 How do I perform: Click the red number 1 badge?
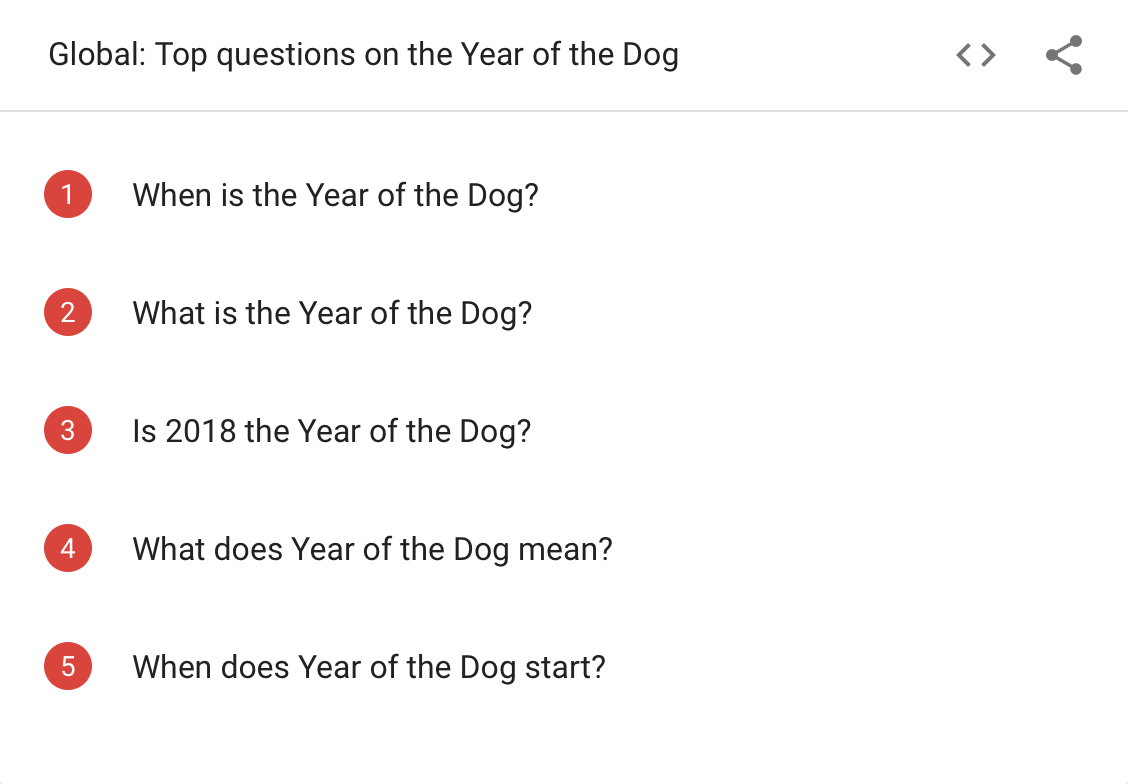[x=68, y=195]
